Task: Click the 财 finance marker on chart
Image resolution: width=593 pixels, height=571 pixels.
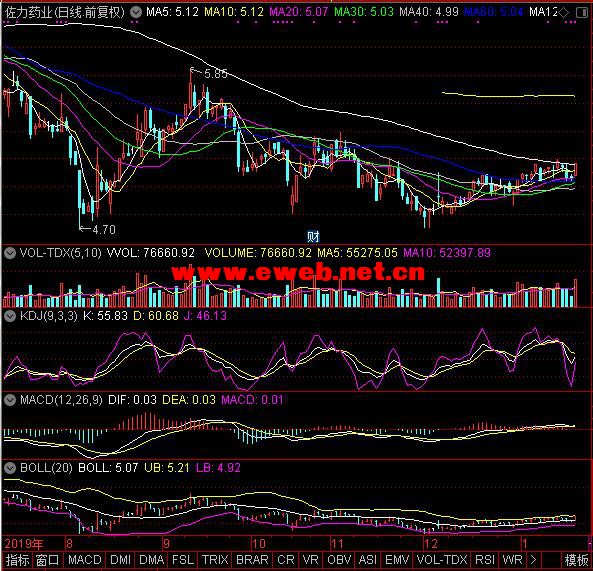Action: [313, 237]
